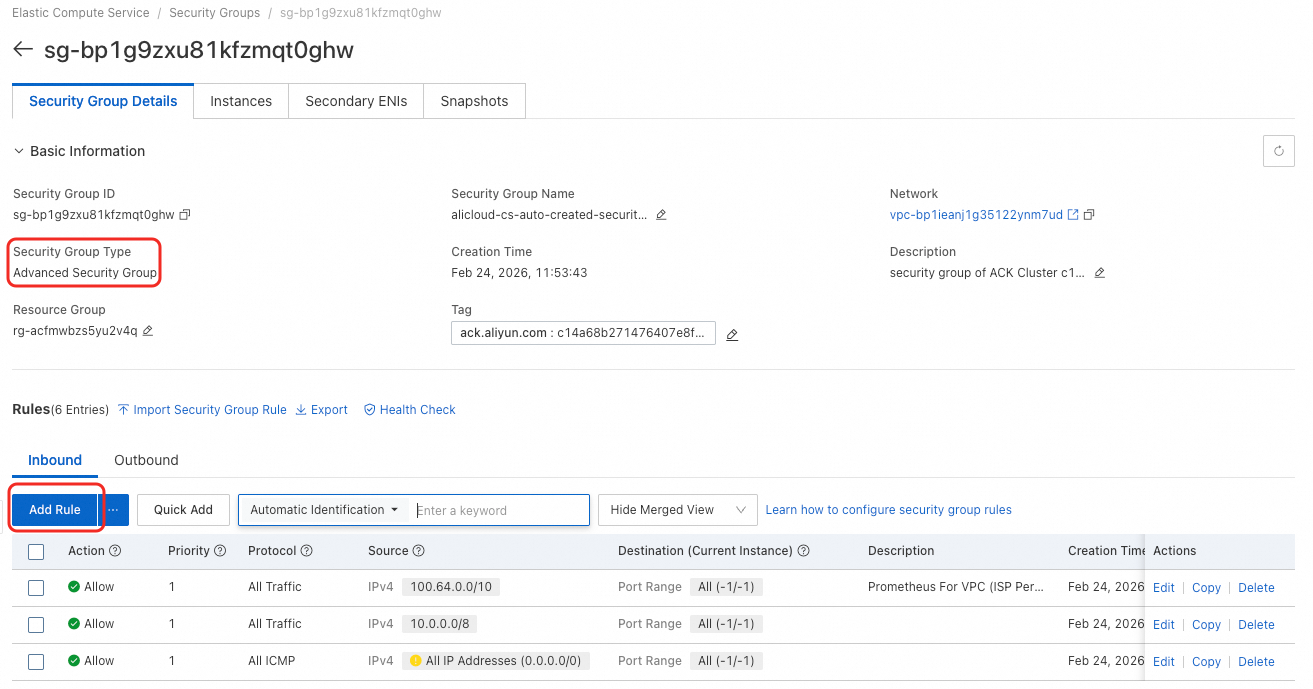
Task: Edit the All ICMP rule
Action: point(1164,662)
